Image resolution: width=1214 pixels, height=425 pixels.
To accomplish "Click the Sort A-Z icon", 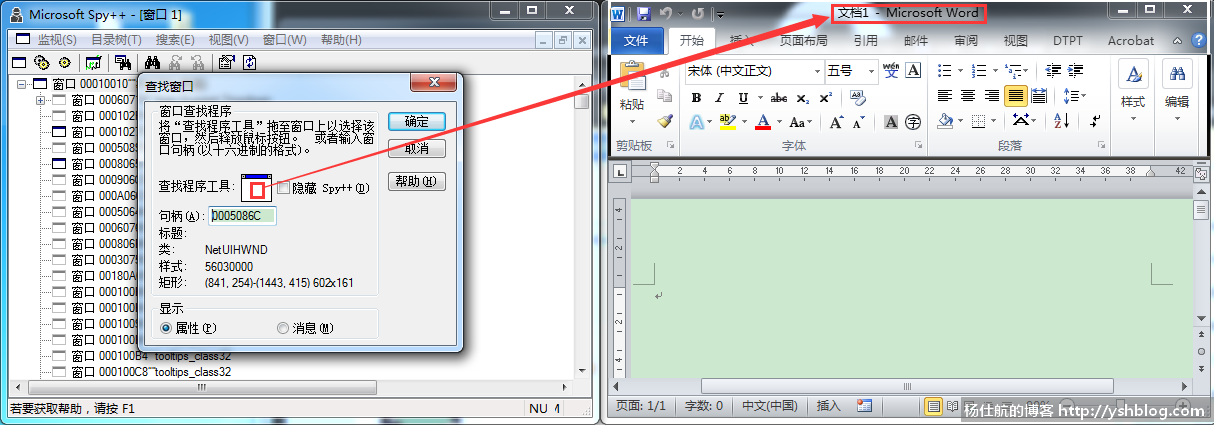I will click(x=1062, y=120).
